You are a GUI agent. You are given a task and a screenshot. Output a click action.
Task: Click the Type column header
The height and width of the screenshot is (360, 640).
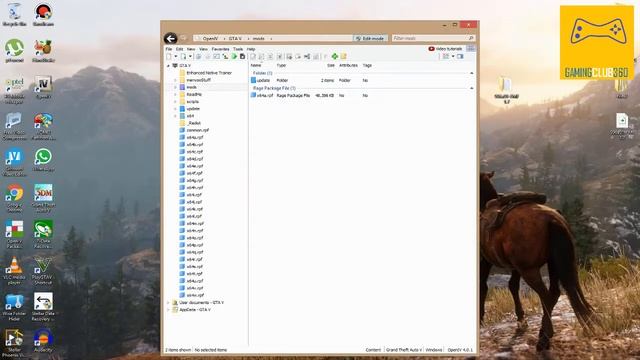pos(281,65)
